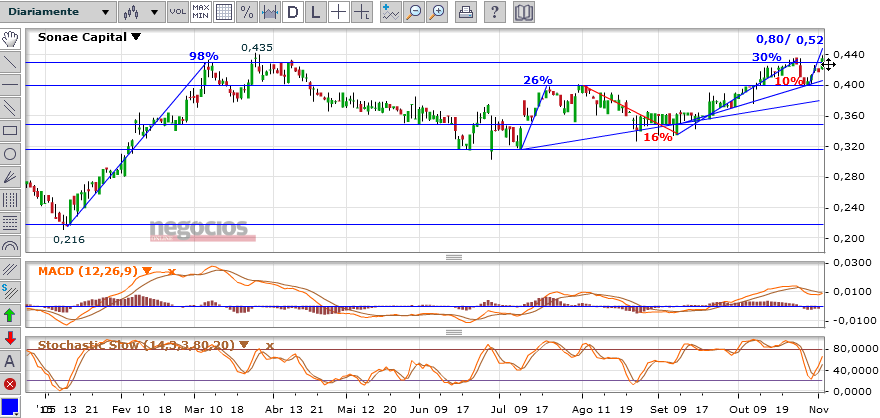The width and height of the screenshot is (880, 418).
Task: Select the triple diagonal lines tool
Action: pos(10,269)
